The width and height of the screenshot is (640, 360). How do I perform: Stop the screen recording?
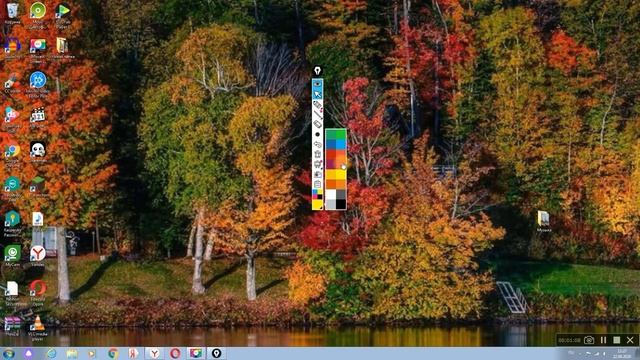point(617,340)
